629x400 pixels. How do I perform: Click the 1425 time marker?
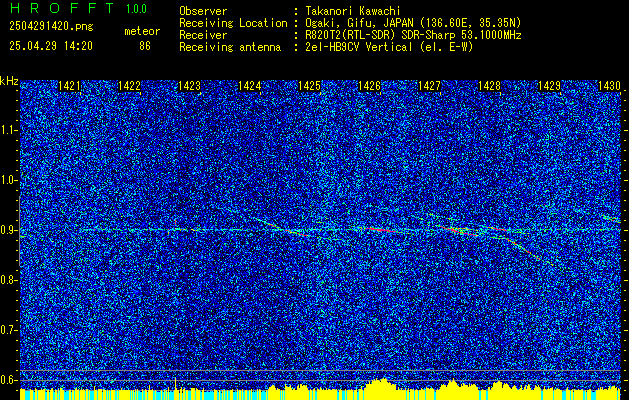[x=309, y=86]
